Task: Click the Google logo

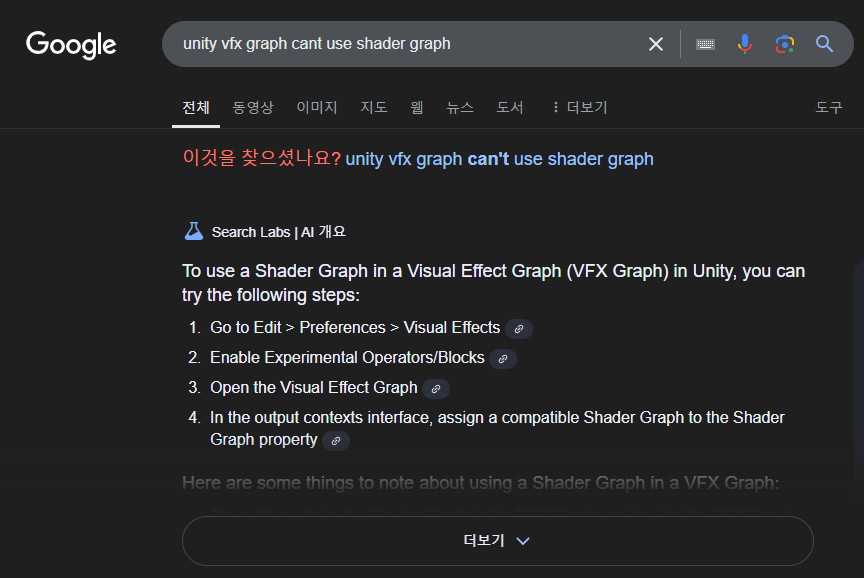Action: tap(71, 45)
